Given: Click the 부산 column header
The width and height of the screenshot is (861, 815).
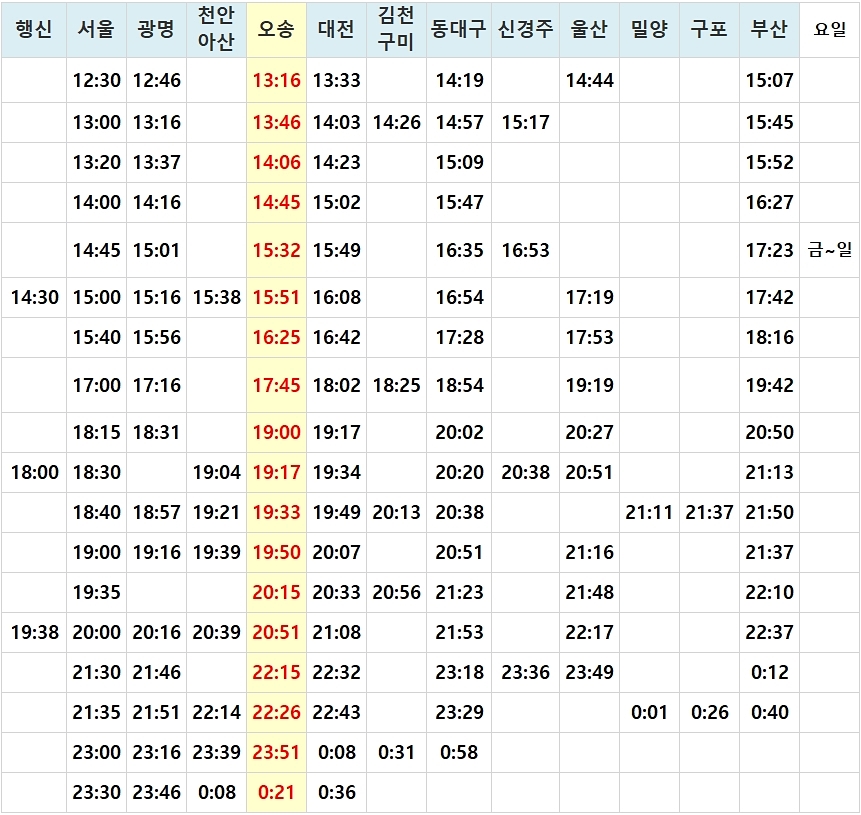Looking at the screenshot, I should 769,29.
